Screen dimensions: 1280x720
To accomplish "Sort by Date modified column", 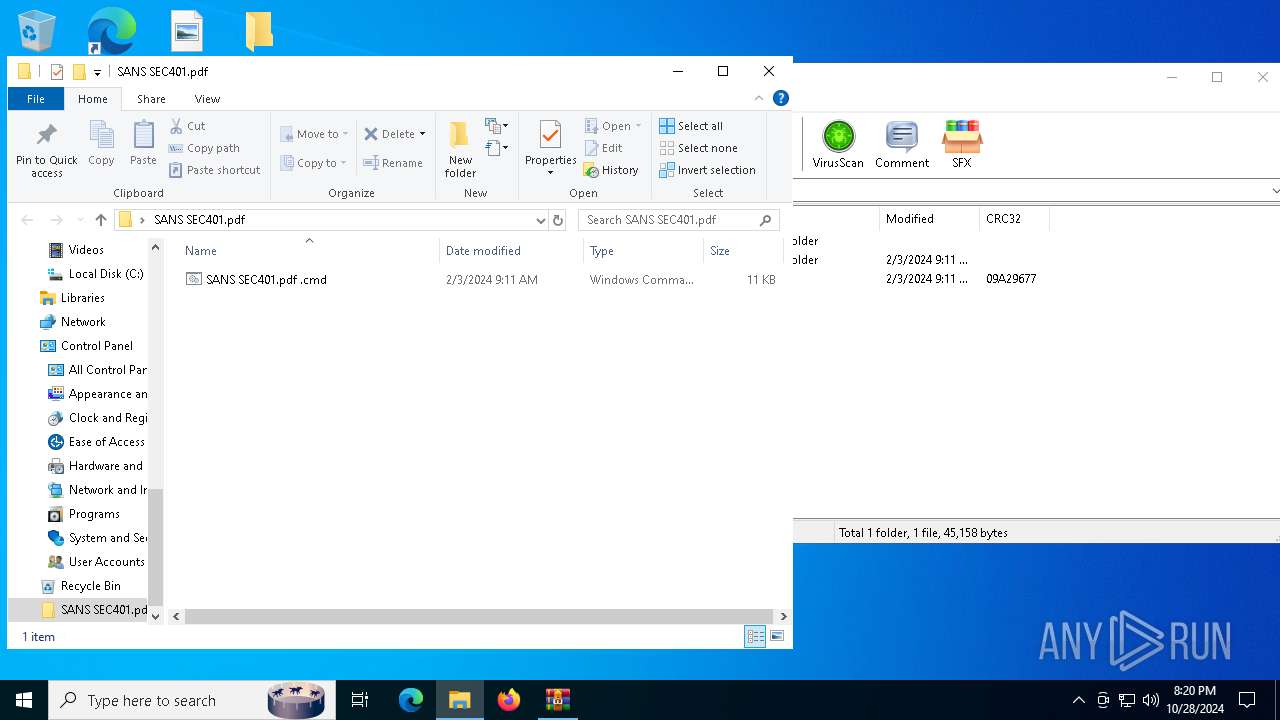I will [x=511, y=251].
